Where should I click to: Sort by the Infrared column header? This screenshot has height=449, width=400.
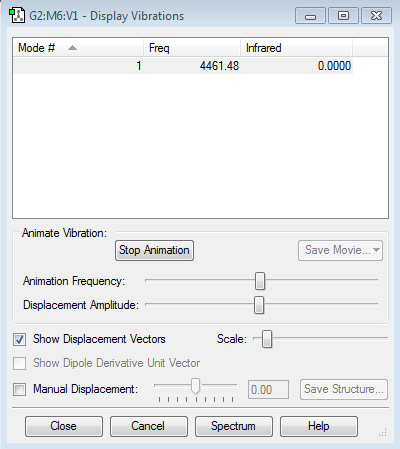(x=296, y=48)
